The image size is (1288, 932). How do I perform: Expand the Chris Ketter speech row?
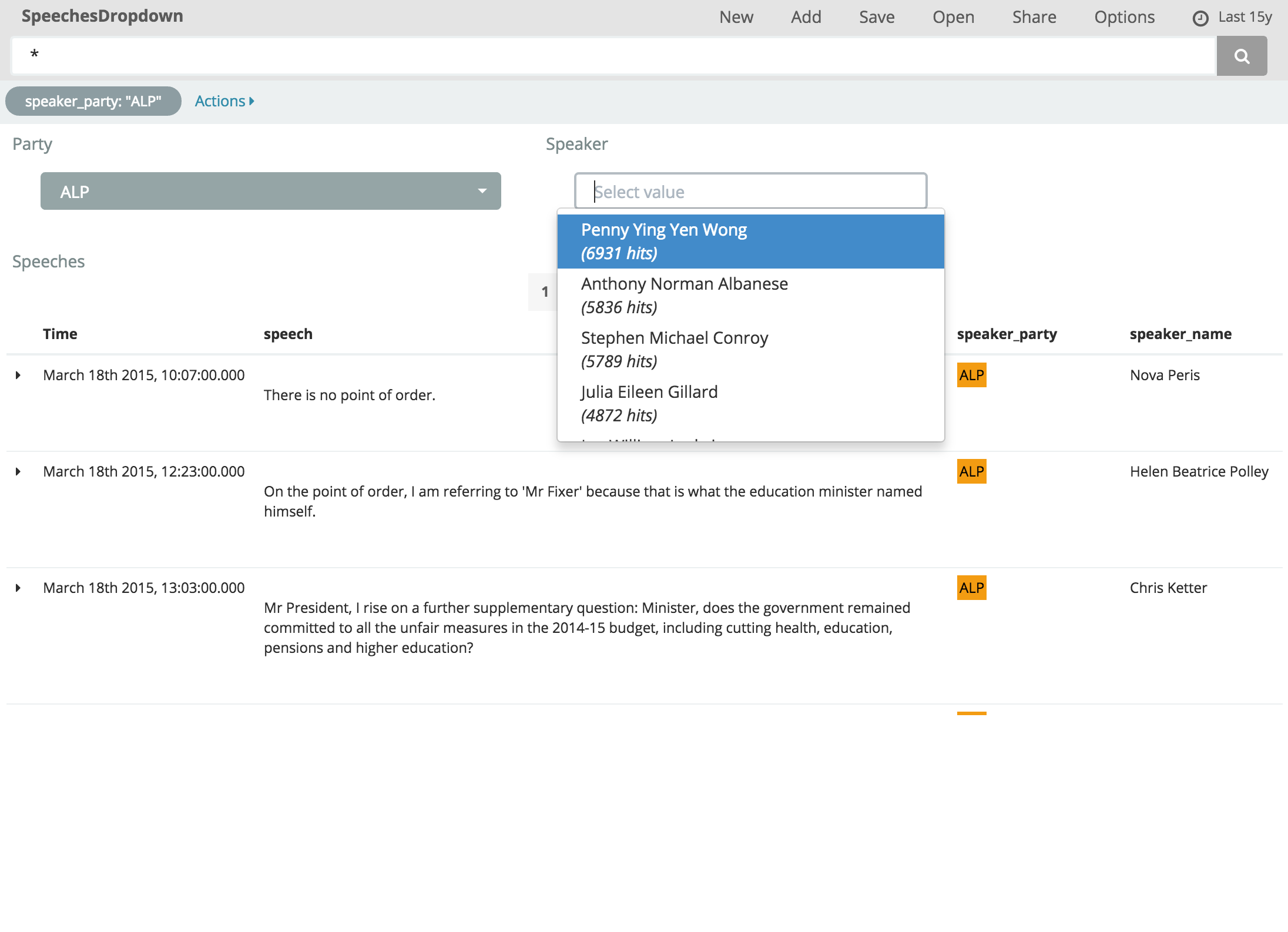click(18, 588)
